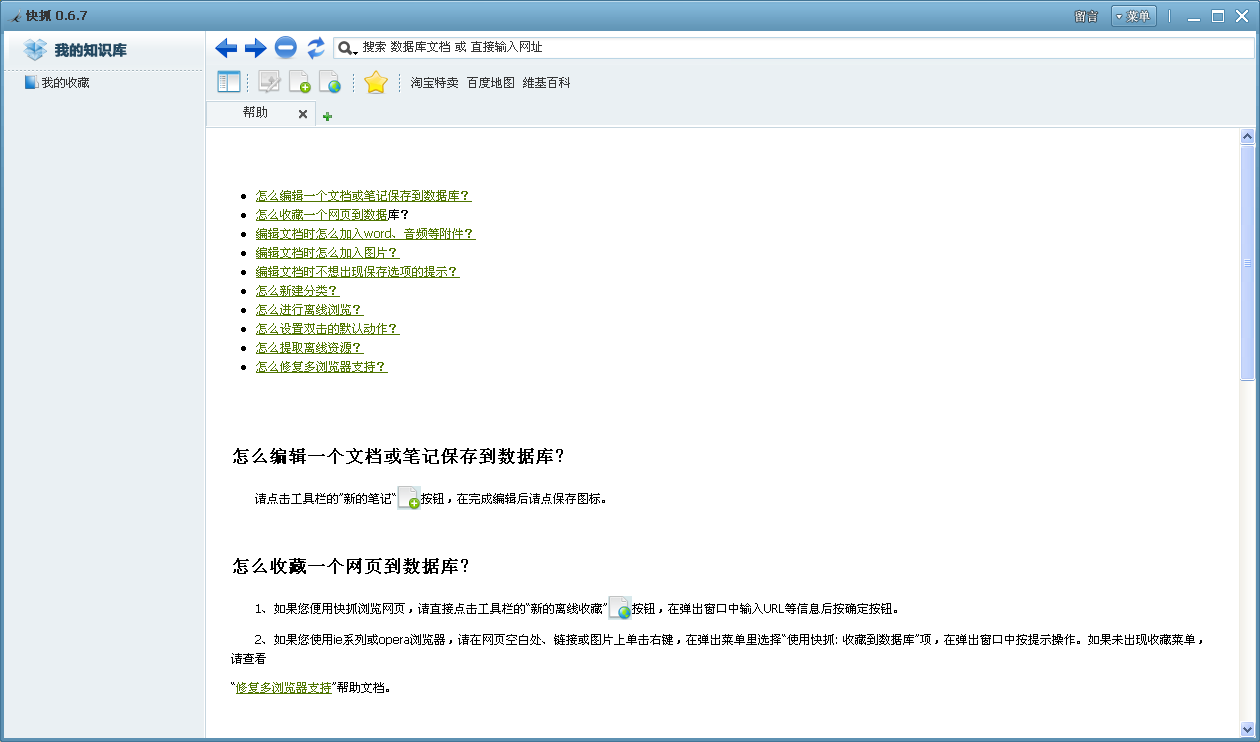The width and height of the screenshot is (1260, 742).
Task: Create a new note with the plus page icon
Action: tap(299, 82)
